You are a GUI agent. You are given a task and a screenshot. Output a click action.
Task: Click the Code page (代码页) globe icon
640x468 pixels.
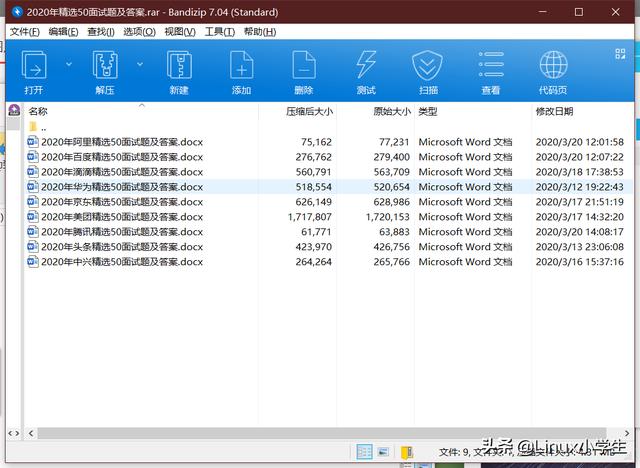[553, 64]
